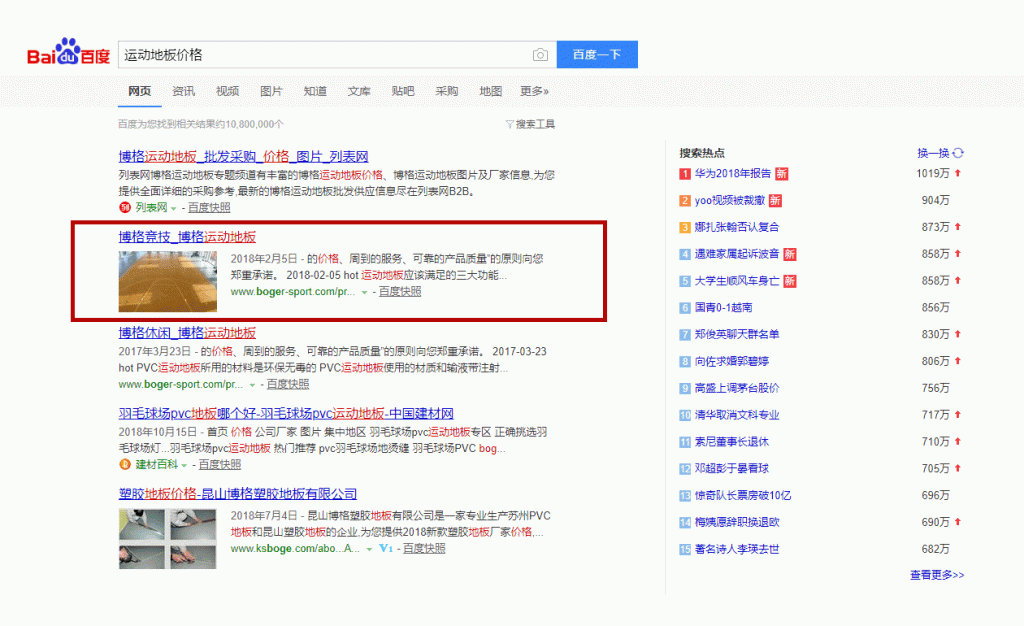Expand arrow beside 博格休闲 result URL

252,385
